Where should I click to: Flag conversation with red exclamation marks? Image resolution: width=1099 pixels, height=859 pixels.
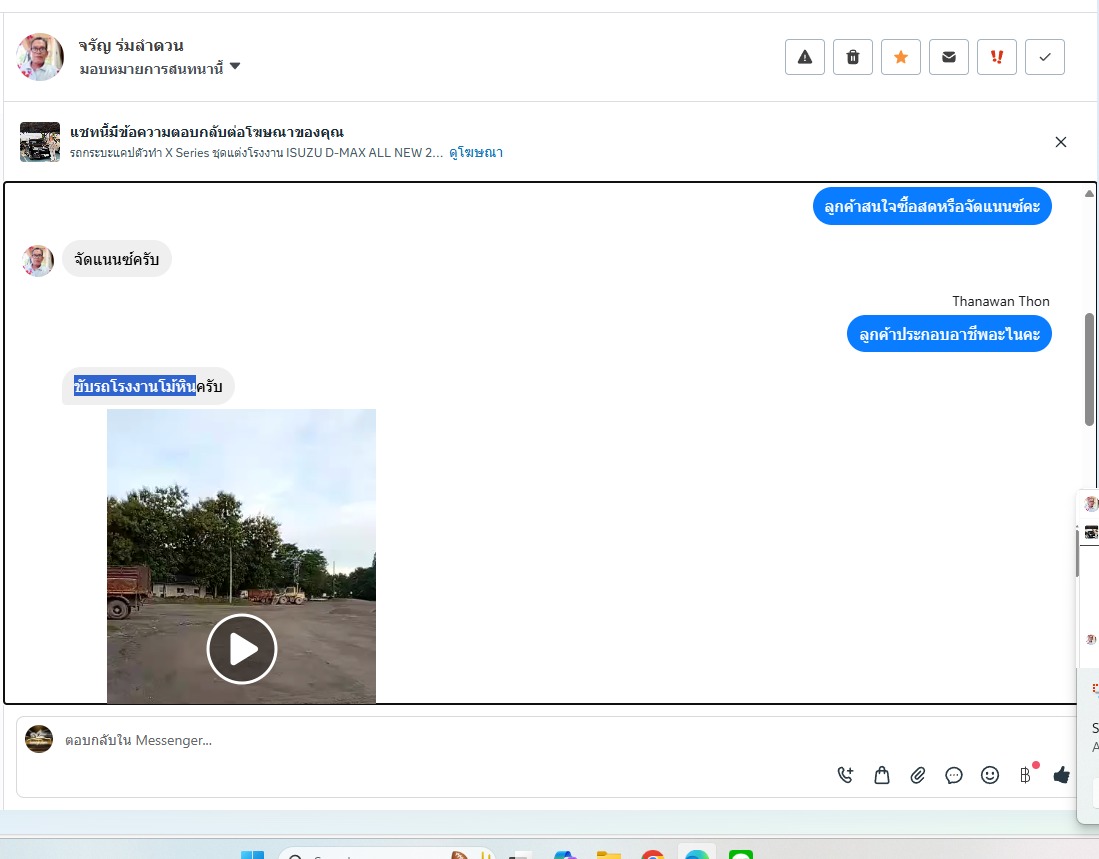point(997,57)
